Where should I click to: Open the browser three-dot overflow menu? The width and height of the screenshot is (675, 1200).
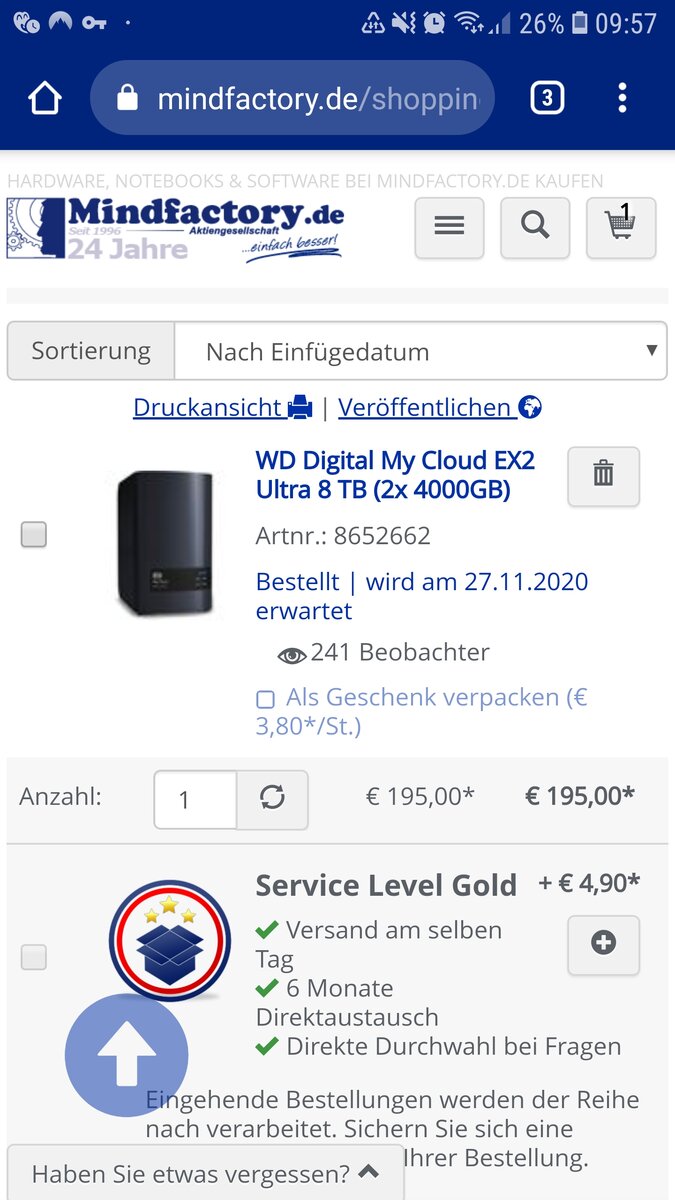[622, 98]
